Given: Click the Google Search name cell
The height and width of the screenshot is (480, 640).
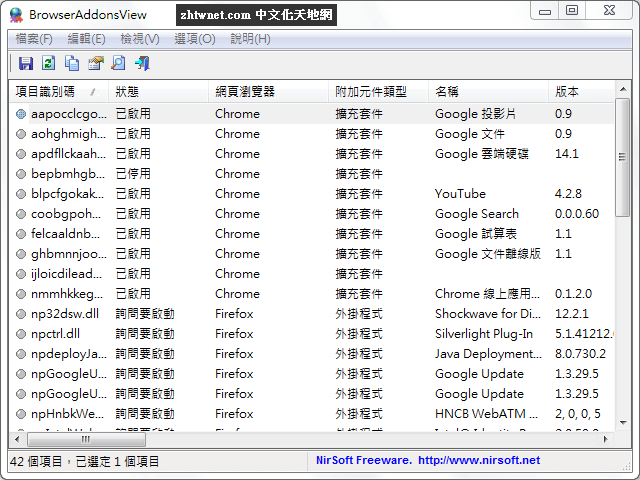Looking at the screenshot, I should click(x=477, y=214).
